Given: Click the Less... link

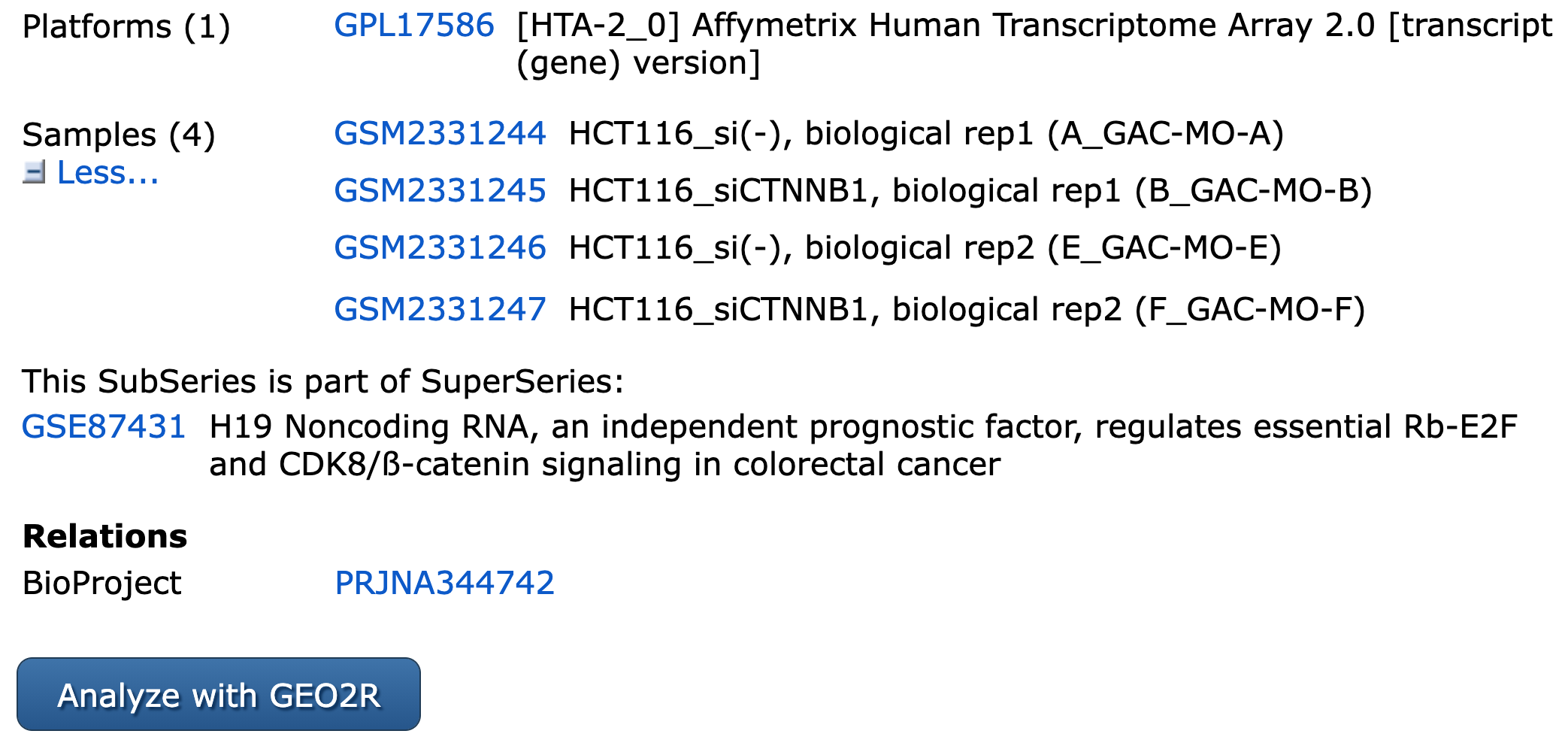Looking at the screenshot, I should (x=107, y=172).
